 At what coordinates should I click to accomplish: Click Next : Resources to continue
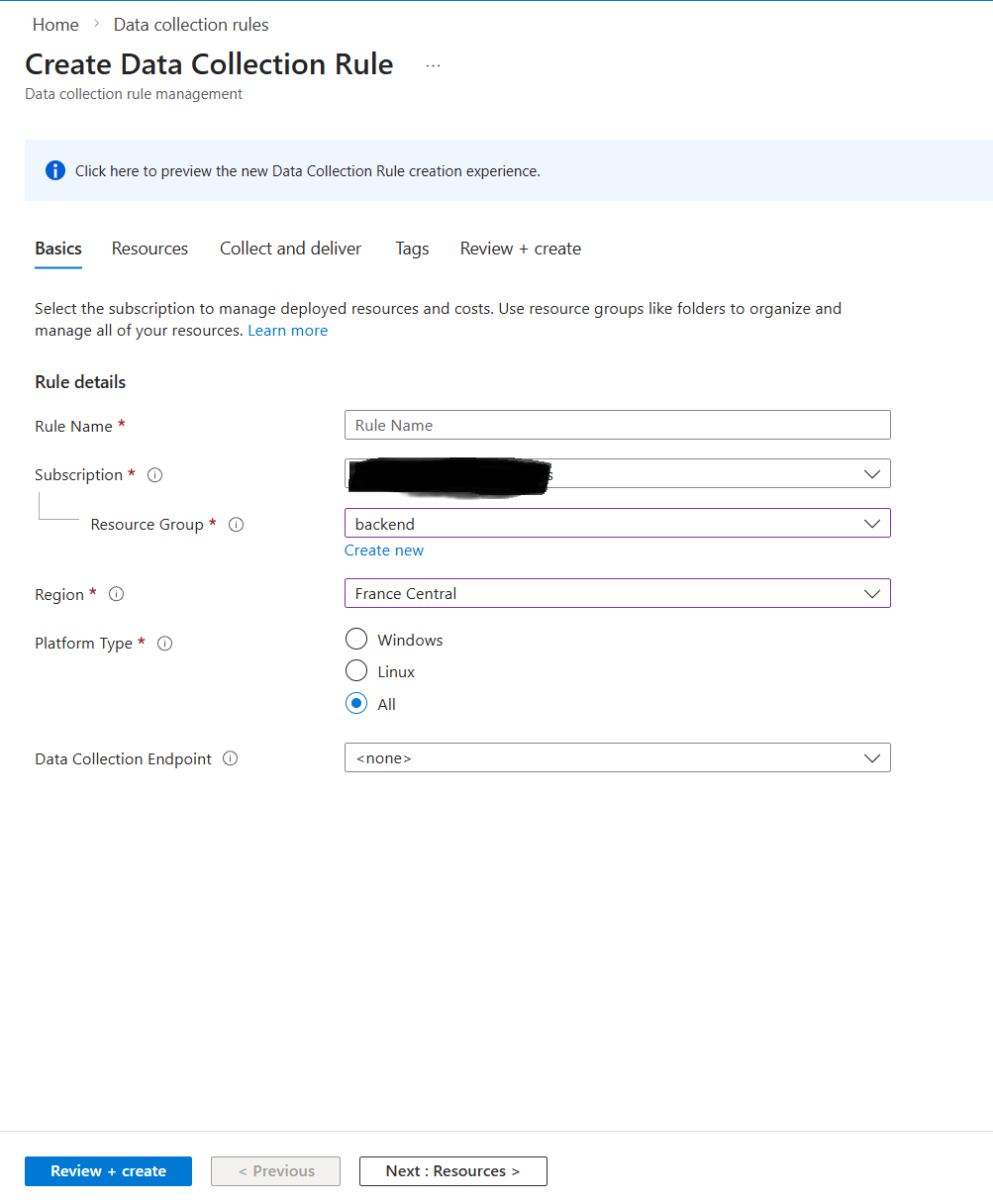[x=452, y=1170]
